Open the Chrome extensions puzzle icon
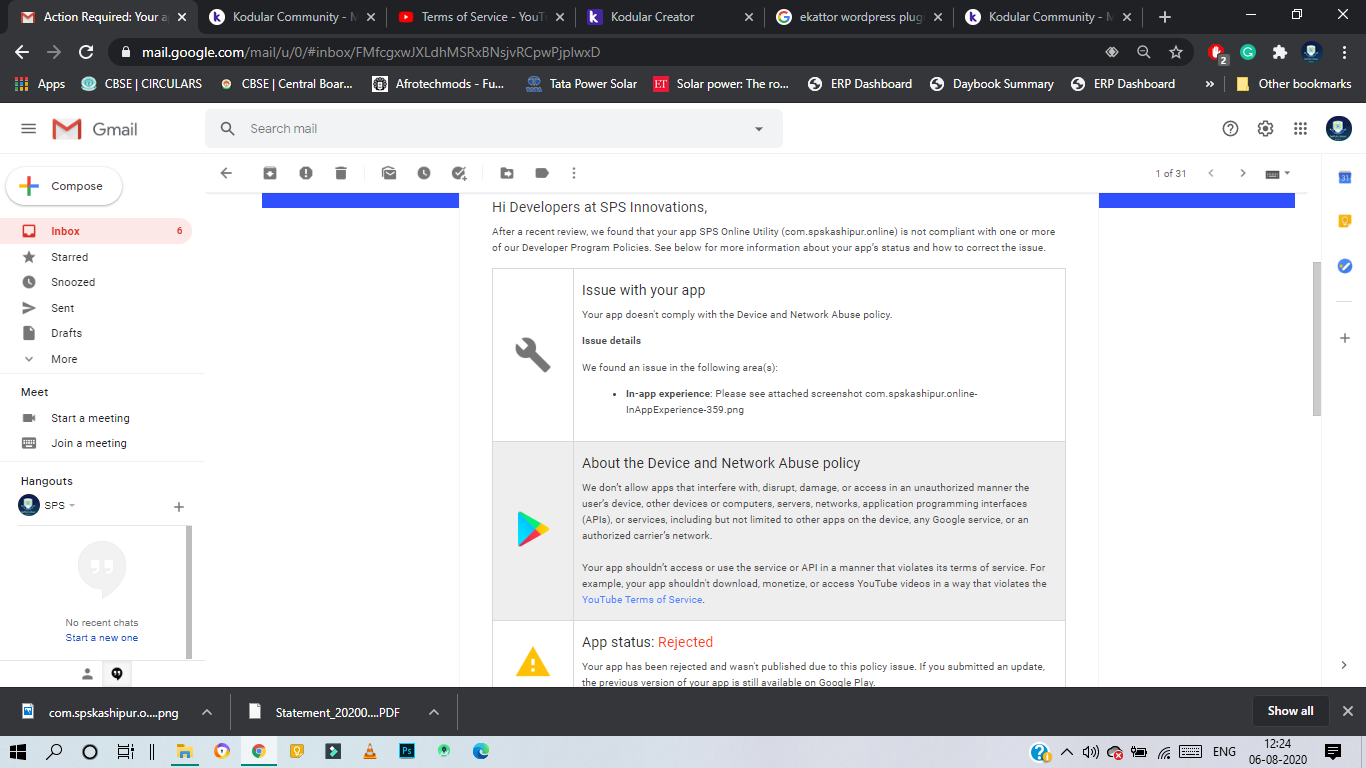 (x=1279, y=52)
